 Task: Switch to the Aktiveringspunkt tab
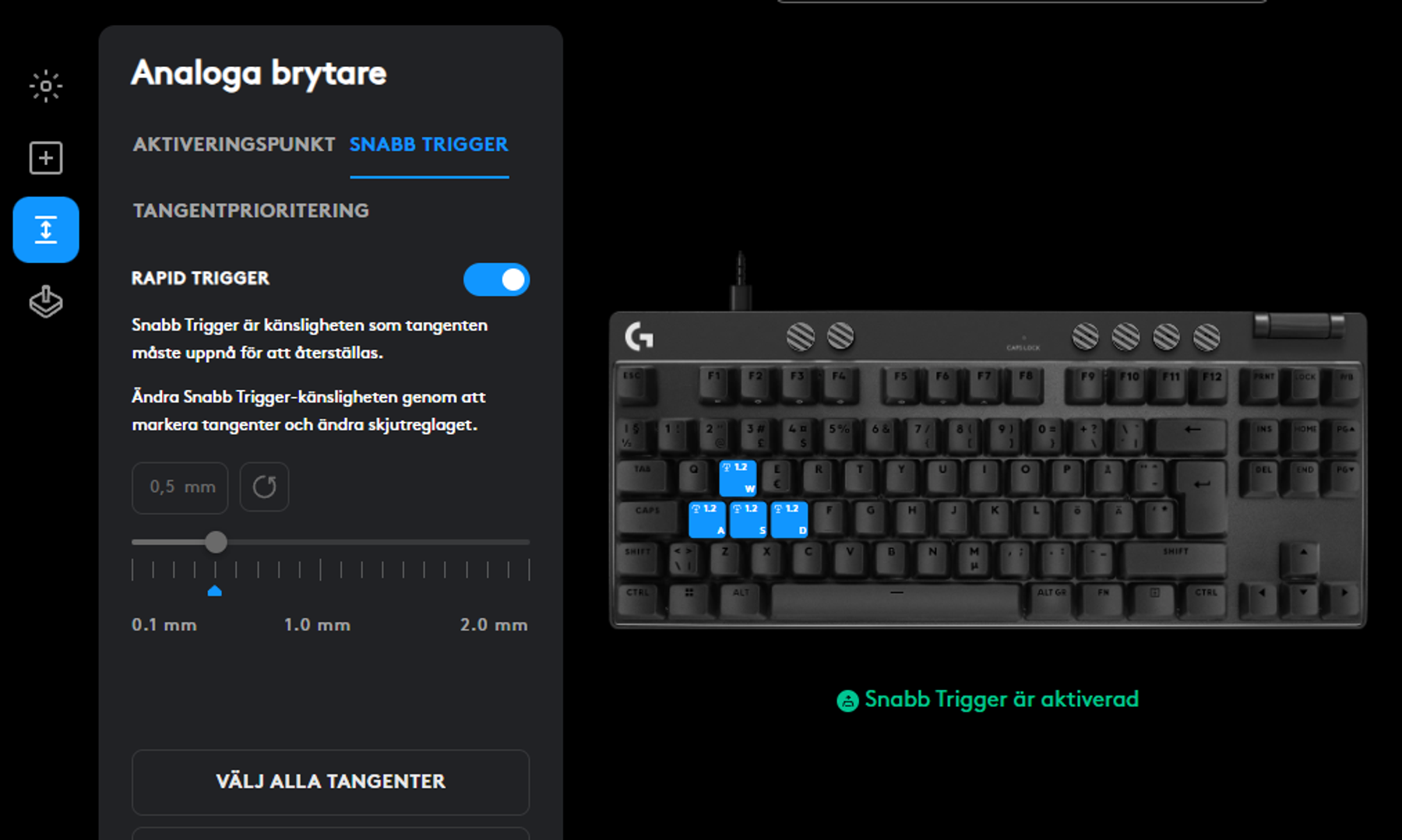[x=234, y=145]
